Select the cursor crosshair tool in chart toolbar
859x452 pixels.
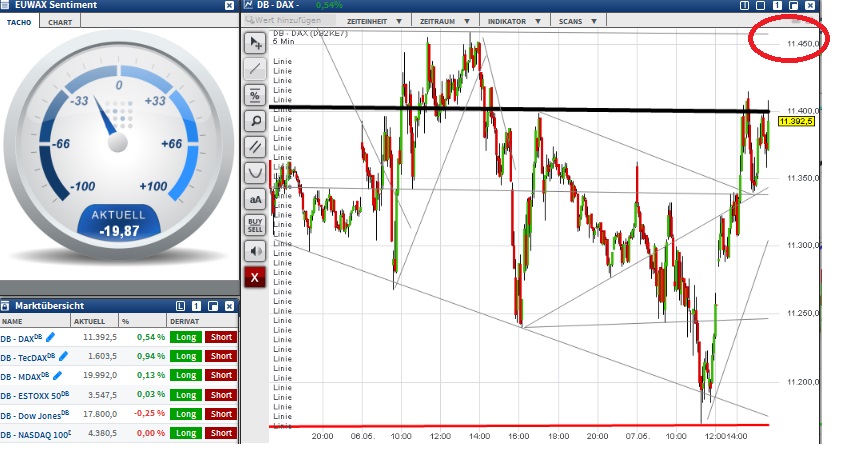[x=255, y=42]
